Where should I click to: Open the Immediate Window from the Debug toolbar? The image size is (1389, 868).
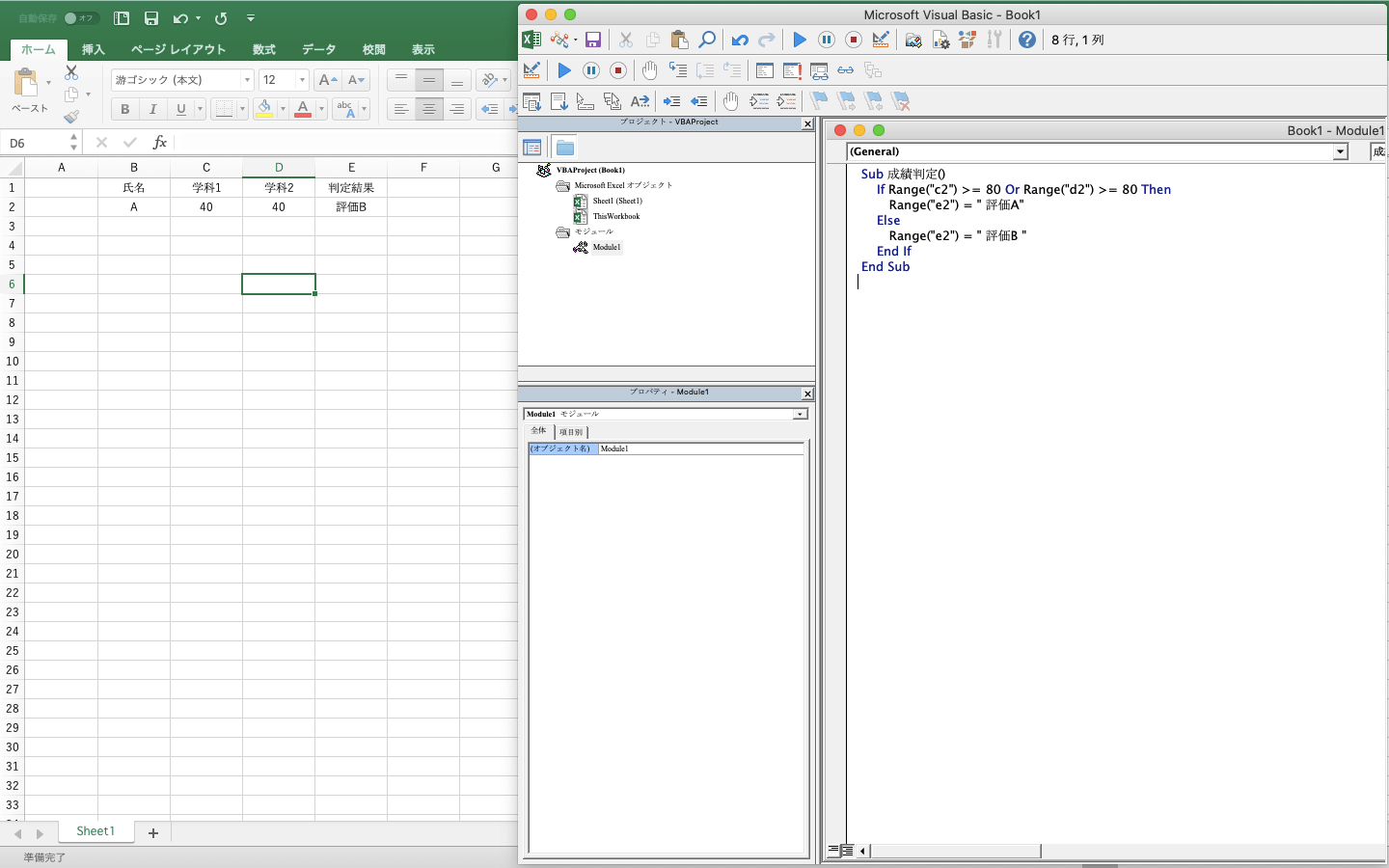pos(792,70)
